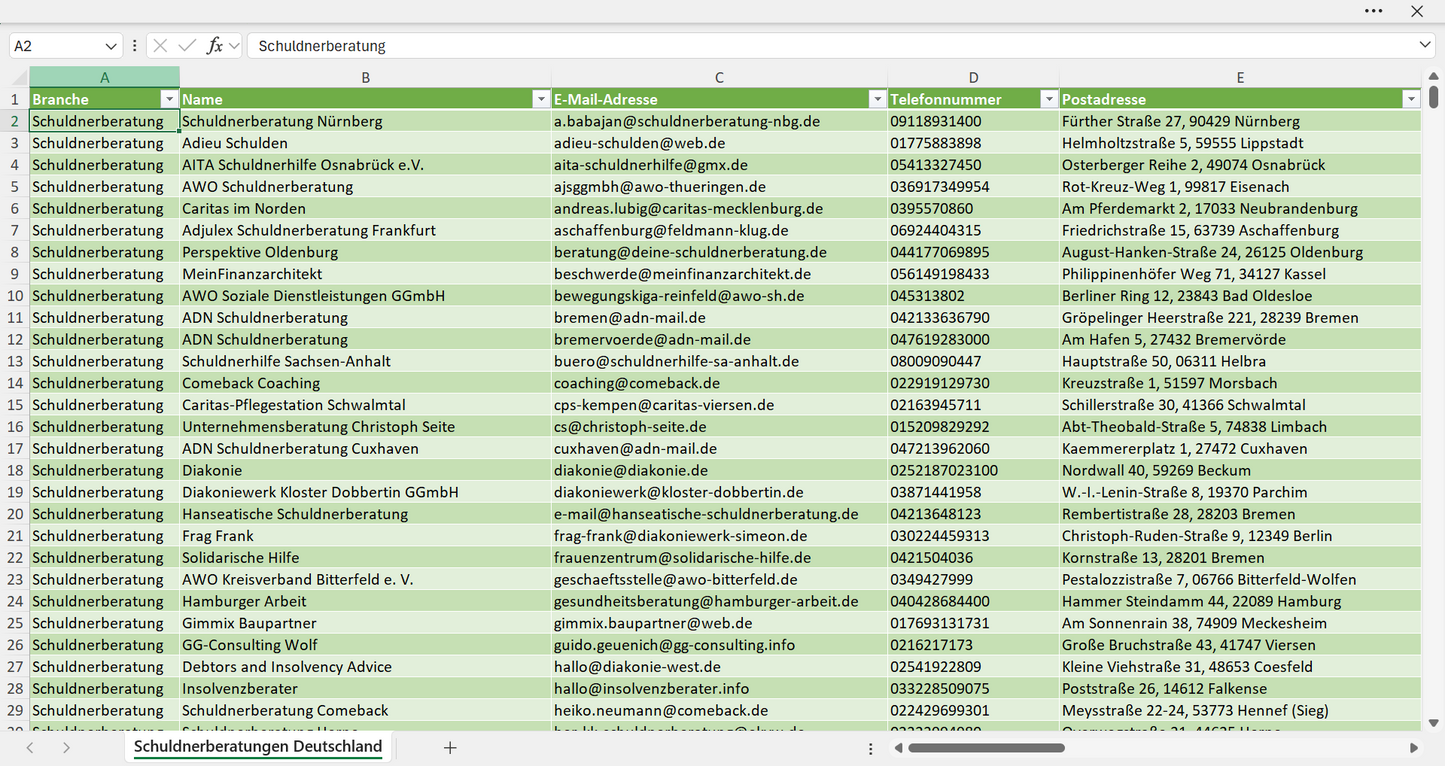The width and height of the screenshot is (1445, 766).
Task: Select row 5 header
Action: tap(15, 187)
